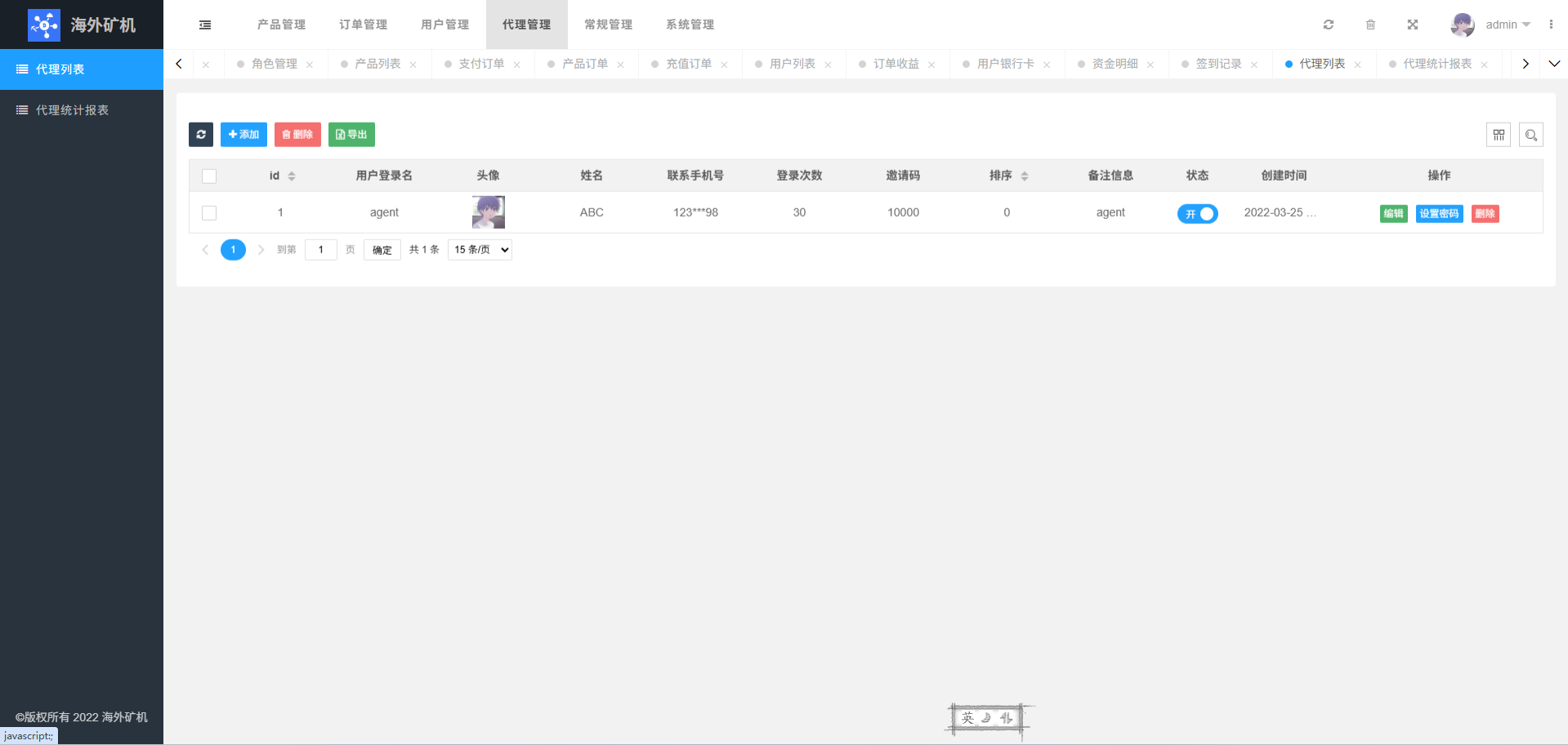Click the blue 添加 button
Viewport: 1568px width, 745px height.
(x=243, y=135)
